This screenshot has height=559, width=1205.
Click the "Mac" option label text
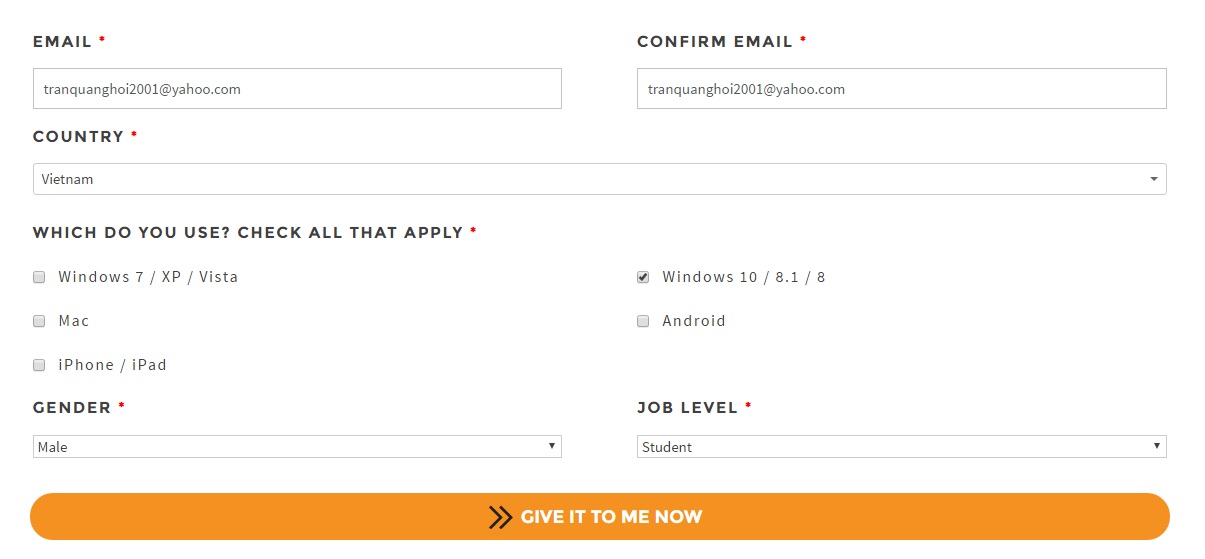point(74,321)
